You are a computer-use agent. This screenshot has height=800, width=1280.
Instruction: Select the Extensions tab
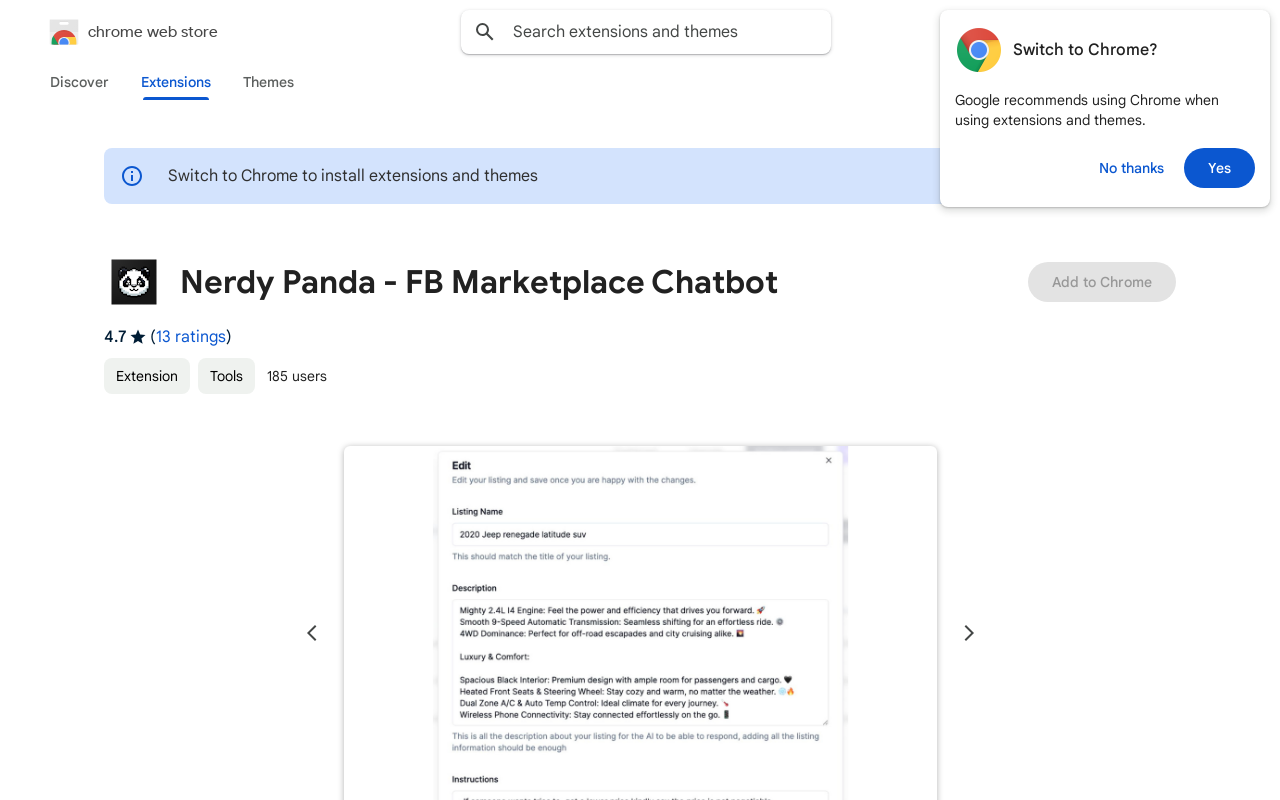[x=175, y=82]
